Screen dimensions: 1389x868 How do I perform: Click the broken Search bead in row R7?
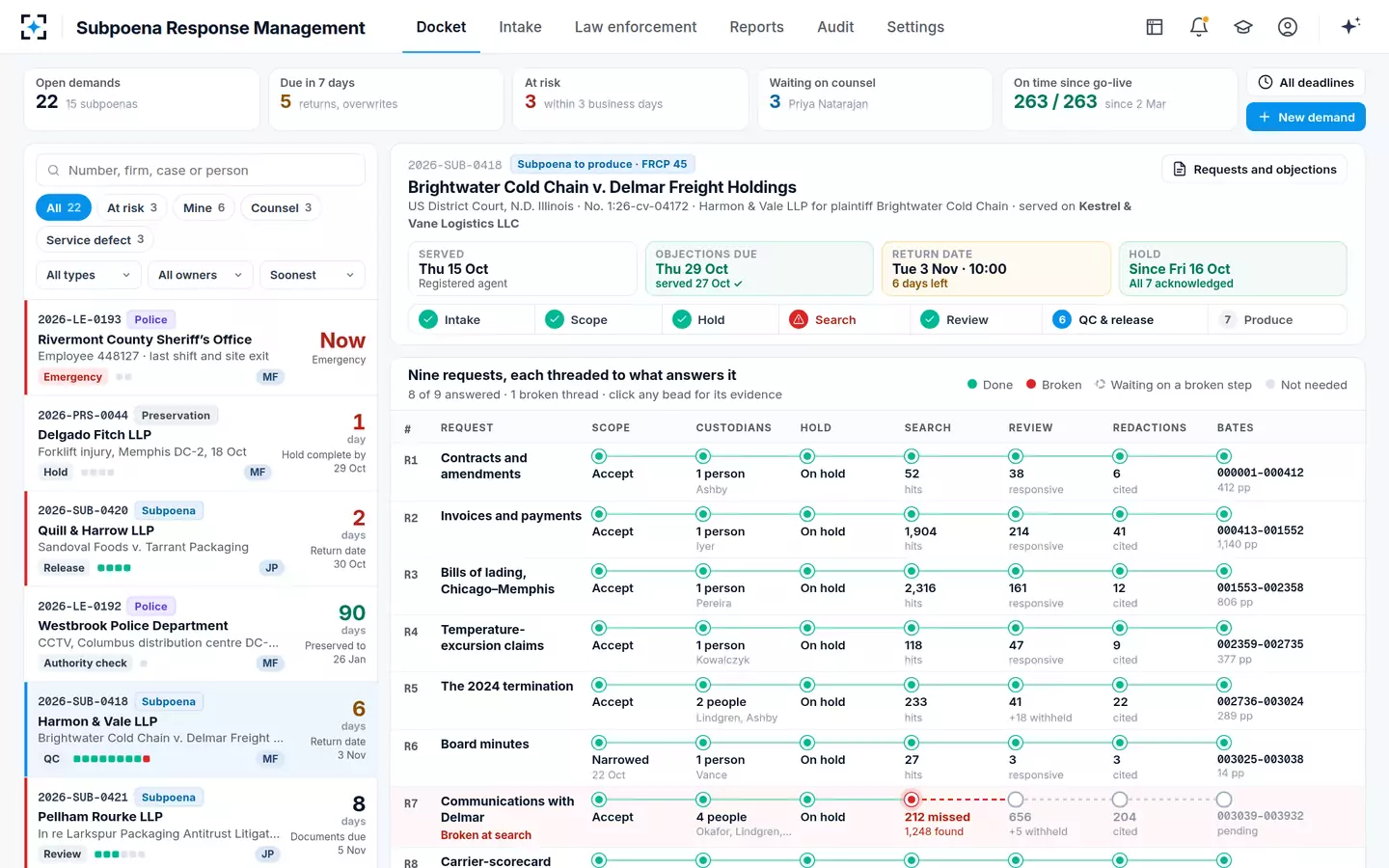point(912,800)
